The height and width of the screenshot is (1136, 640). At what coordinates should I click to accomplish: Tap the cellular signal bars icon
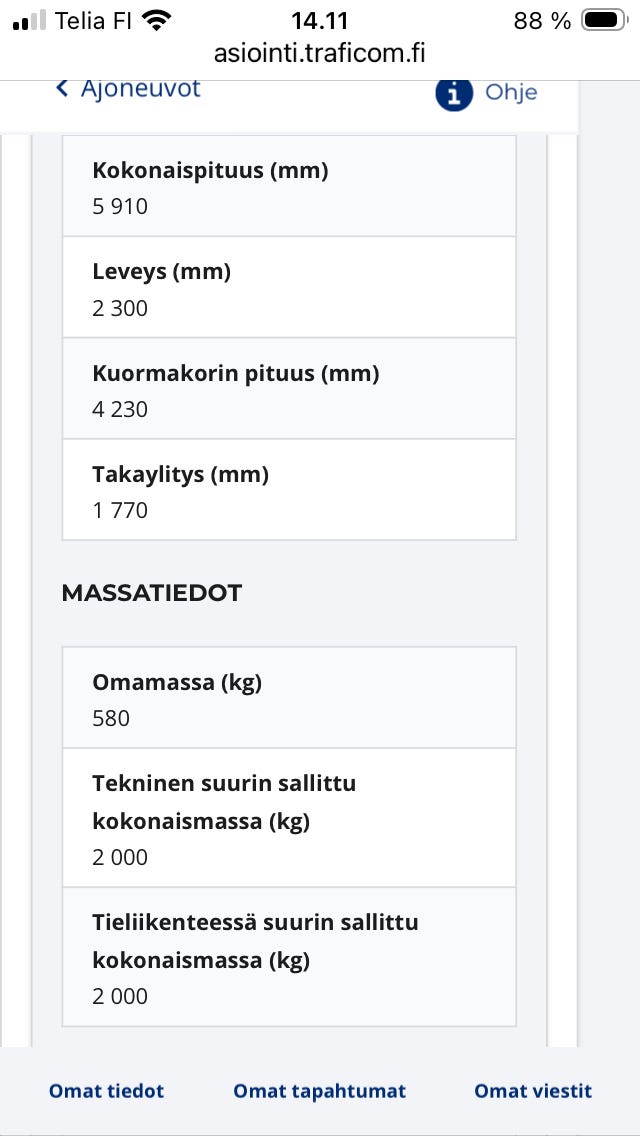click(x=30, y=21)
